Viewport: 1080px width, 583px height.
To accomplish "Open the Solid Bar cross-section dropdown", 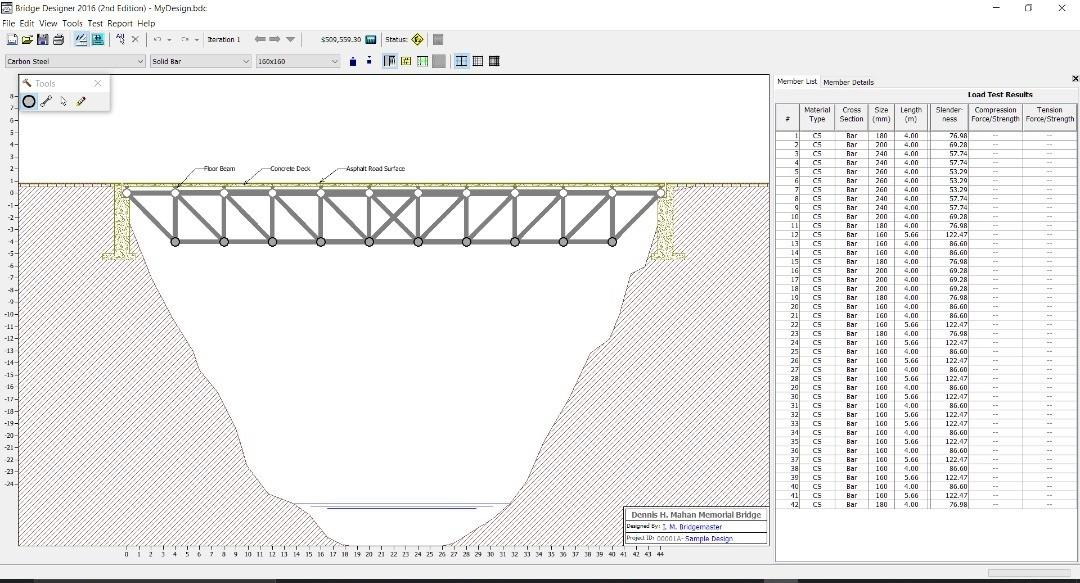I will tap(200, 61).
